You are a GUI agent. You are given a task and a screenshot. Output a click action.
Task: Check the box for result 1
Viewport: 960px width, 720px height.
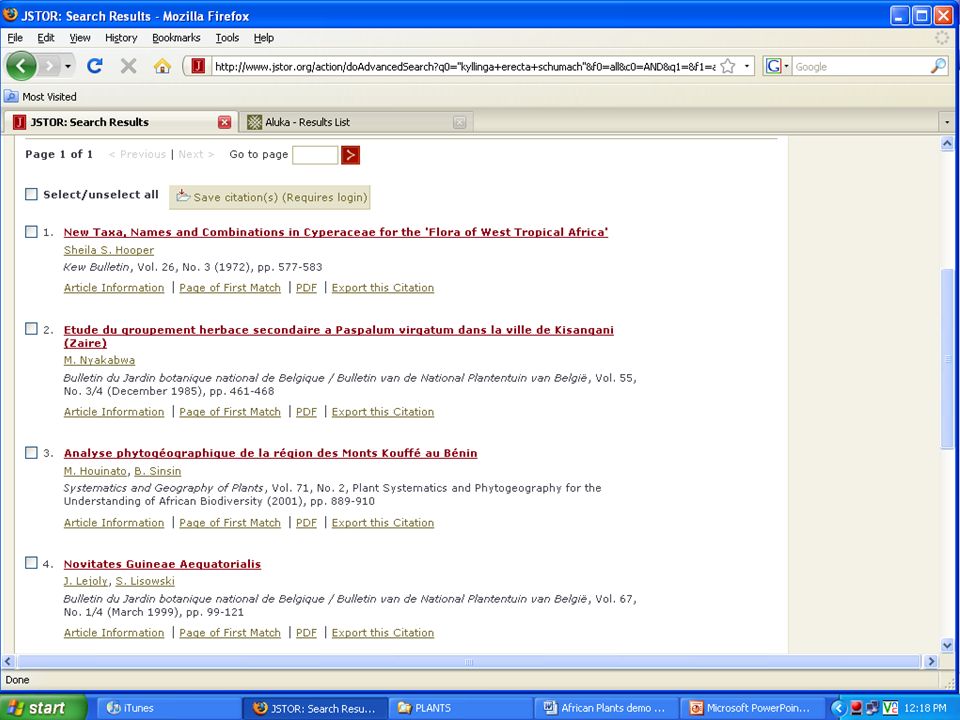[x=31, y=231]
